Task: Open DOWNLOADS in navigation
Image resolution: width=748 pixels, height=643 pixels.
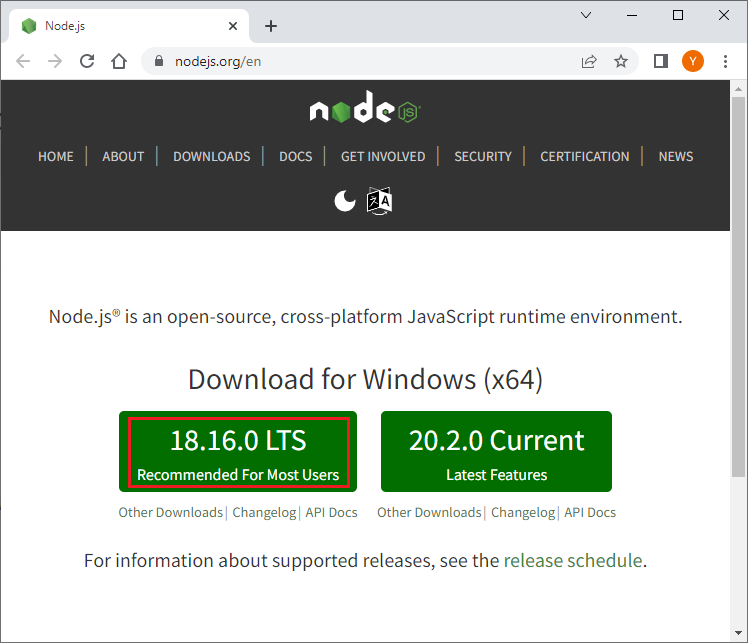Action: 212,156
